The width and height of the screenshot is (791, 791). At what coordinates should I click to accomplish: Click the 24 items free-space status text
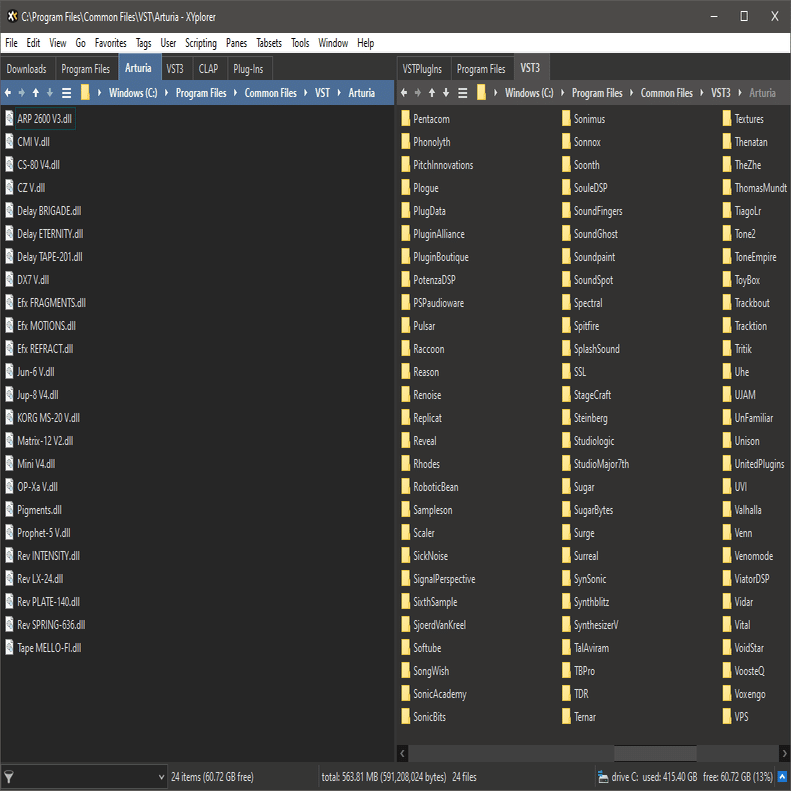[x=212, y=777]
